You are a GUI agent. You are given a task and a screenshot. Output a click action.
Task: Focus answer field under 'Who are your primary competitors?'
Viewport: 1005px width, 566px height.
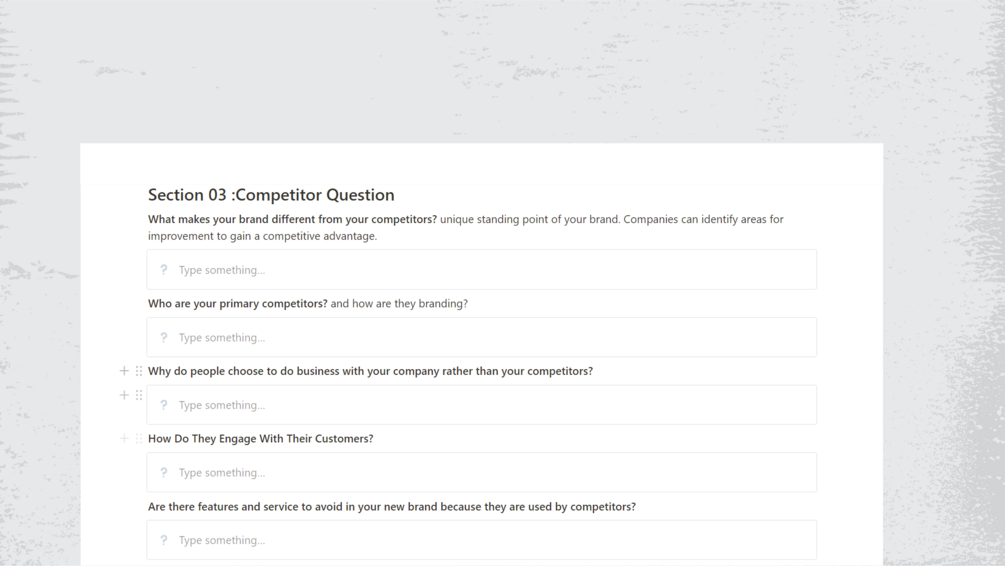[x=490, y=338]
